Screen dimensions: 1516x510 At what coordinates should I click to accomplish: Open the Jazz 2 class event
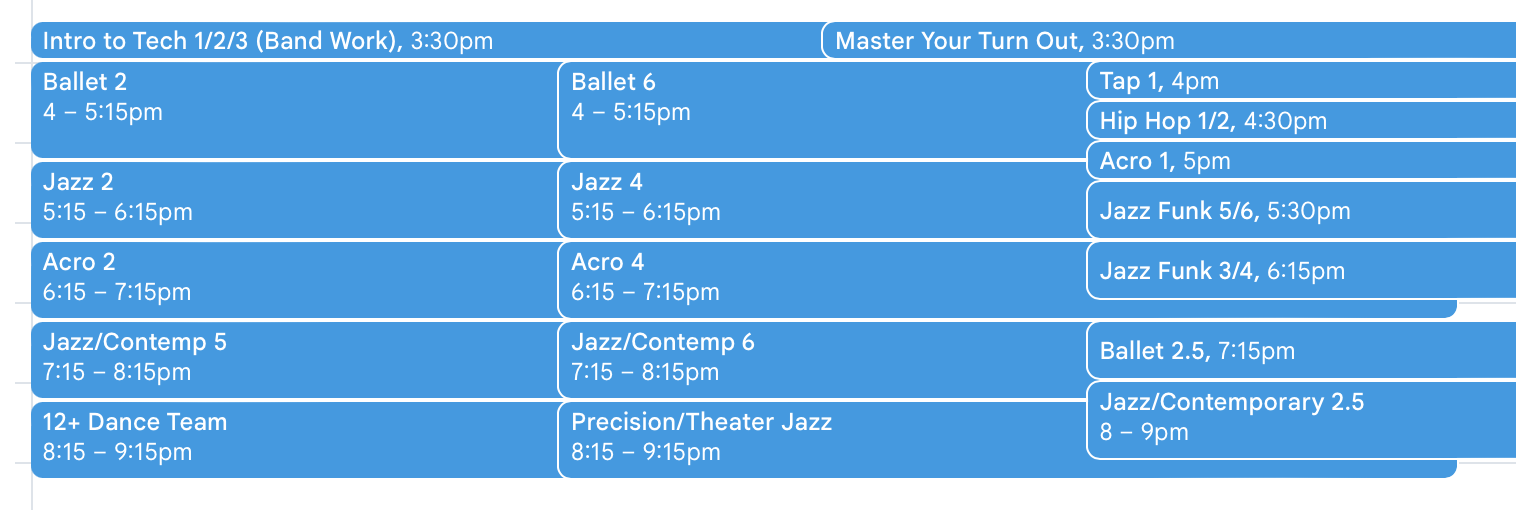295,200
